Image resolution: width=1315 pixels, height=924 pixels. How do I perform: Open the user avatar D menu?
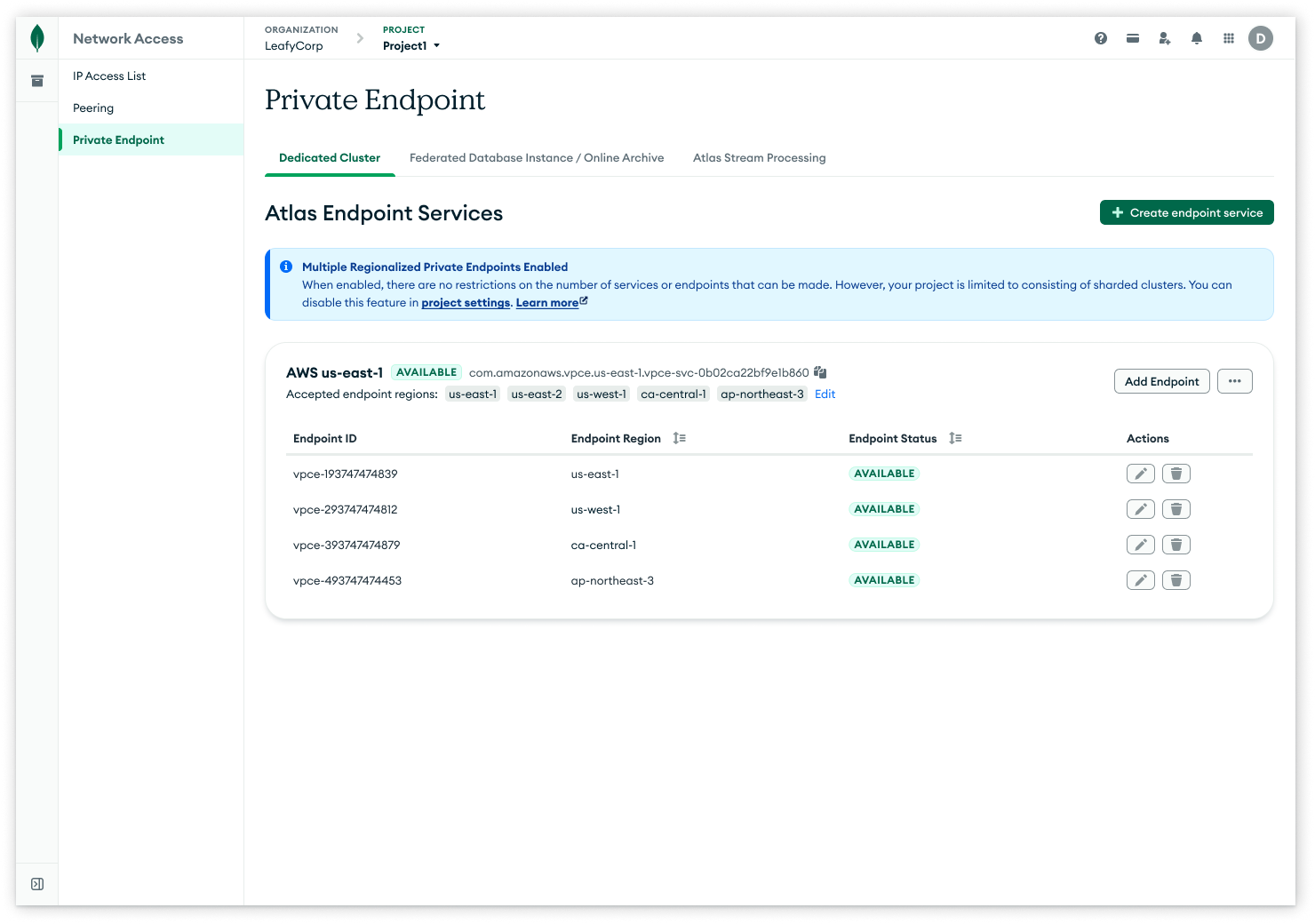point(1261,38)
